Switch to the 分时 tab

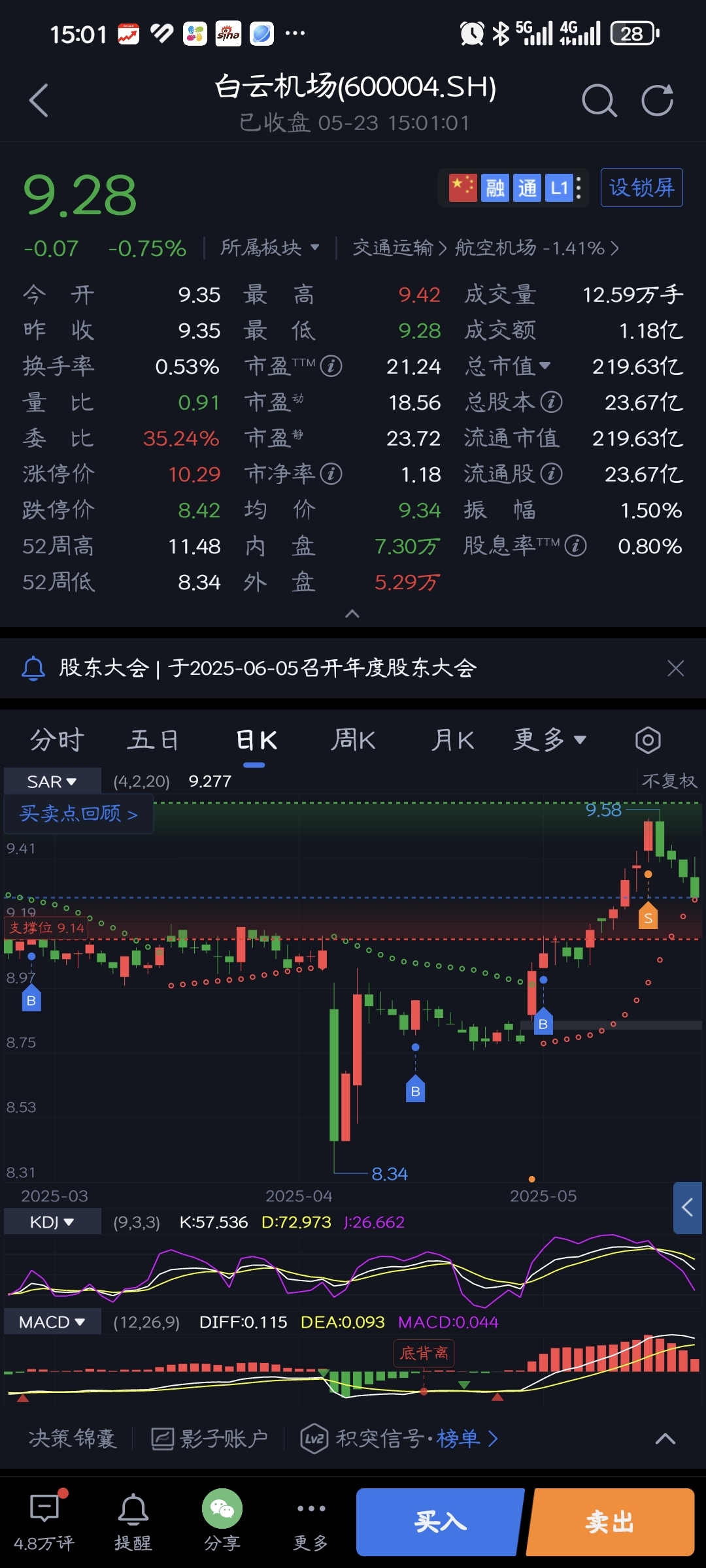click(x=58, y=740)
